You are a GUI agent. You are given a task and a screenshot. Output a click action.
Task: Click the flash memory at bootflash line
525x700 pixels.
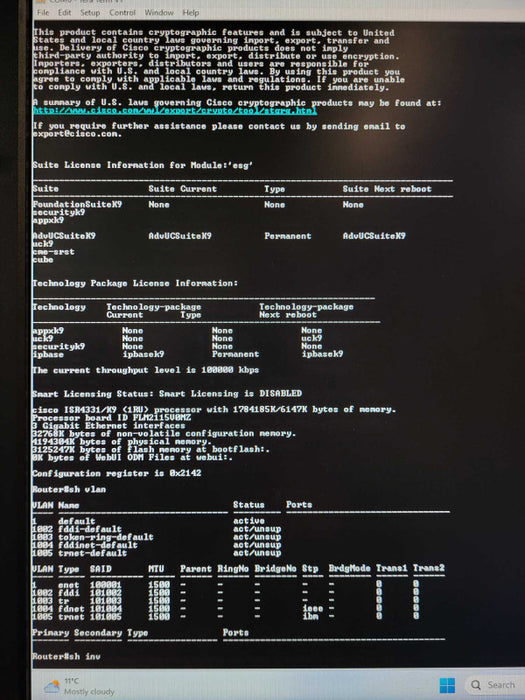click(151, 449)
